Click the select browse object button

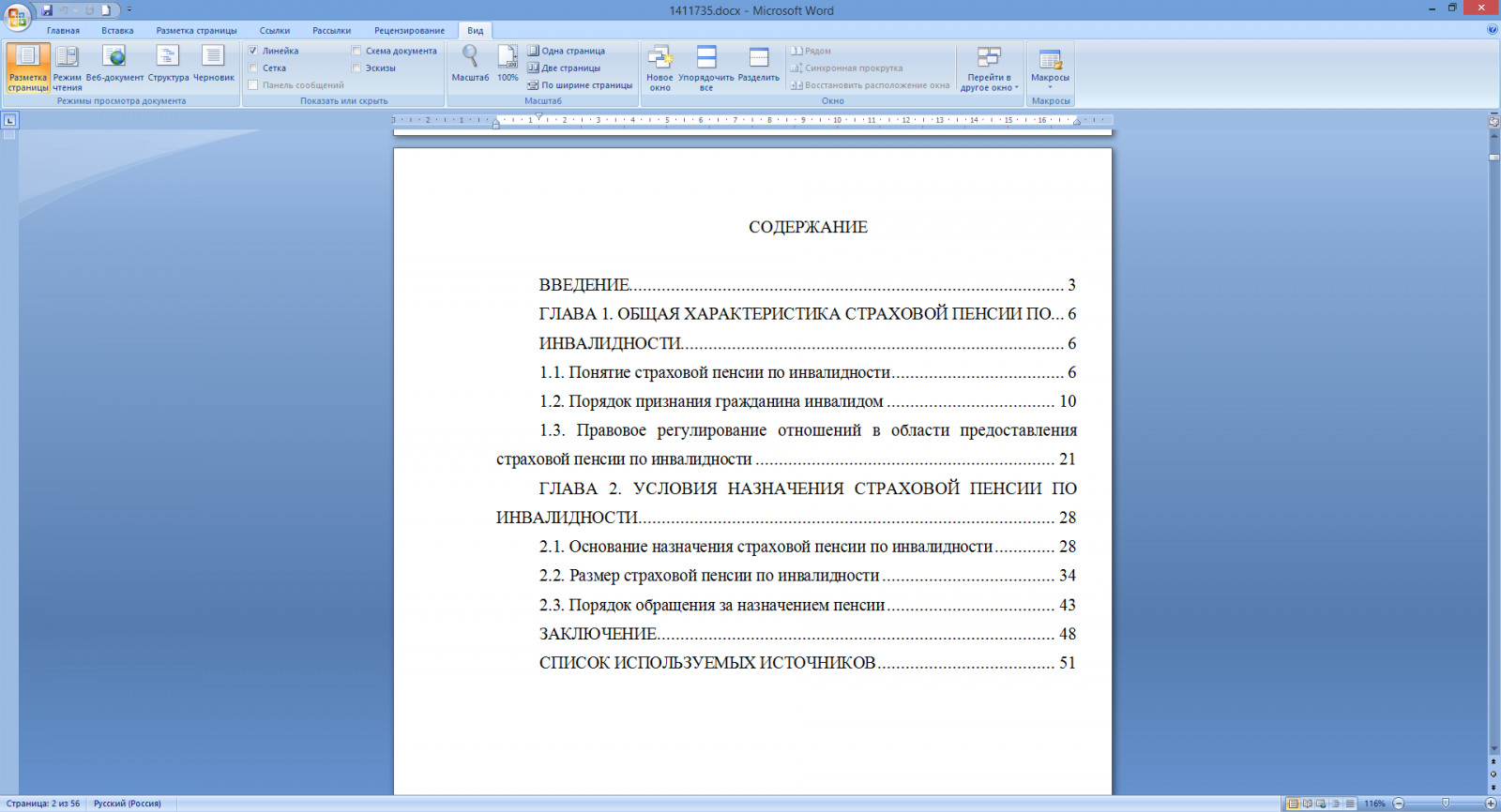point(1493,774)
